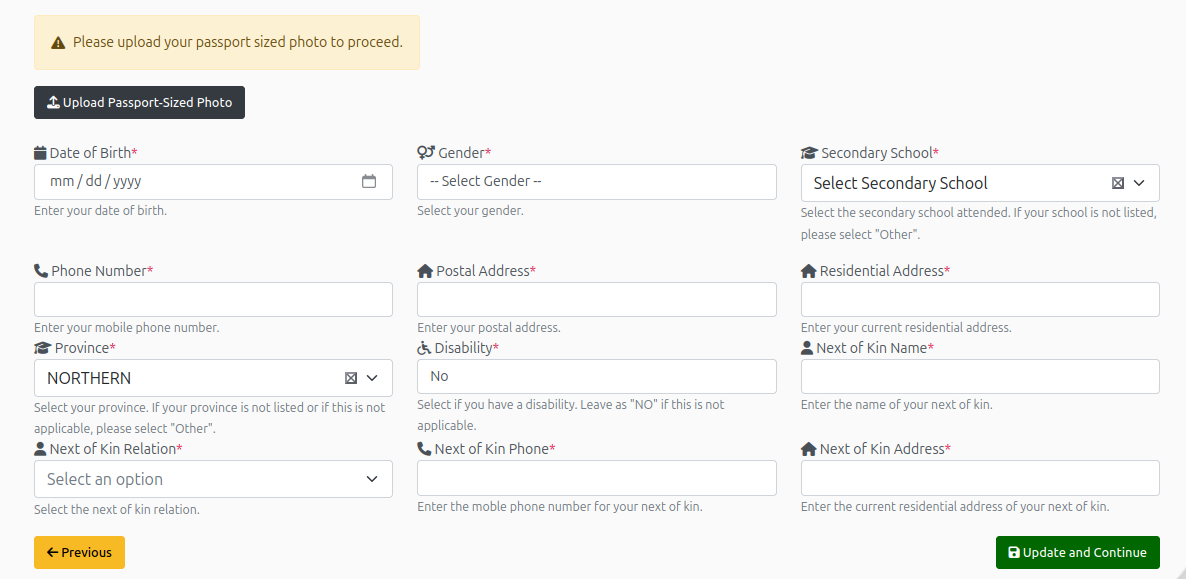The height and width of the screenshot is (579, 1186).
Task: Click the phone icon beside Phone Number
Action: point(41,271)
